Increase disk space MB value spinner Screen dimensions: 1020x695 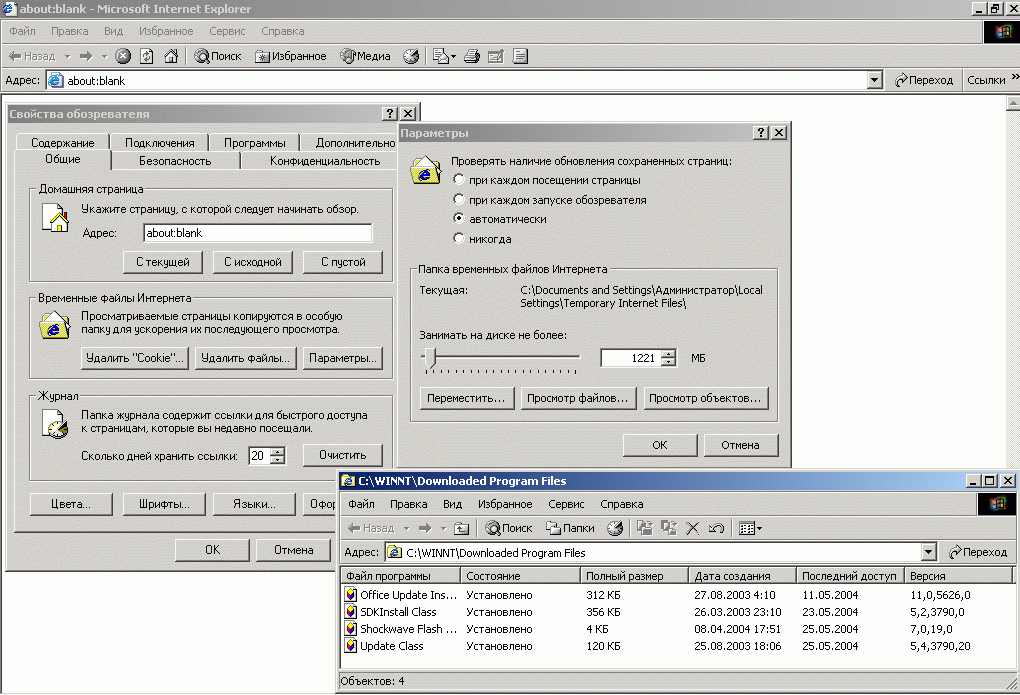pyautogui.click(x=669, y=353)
